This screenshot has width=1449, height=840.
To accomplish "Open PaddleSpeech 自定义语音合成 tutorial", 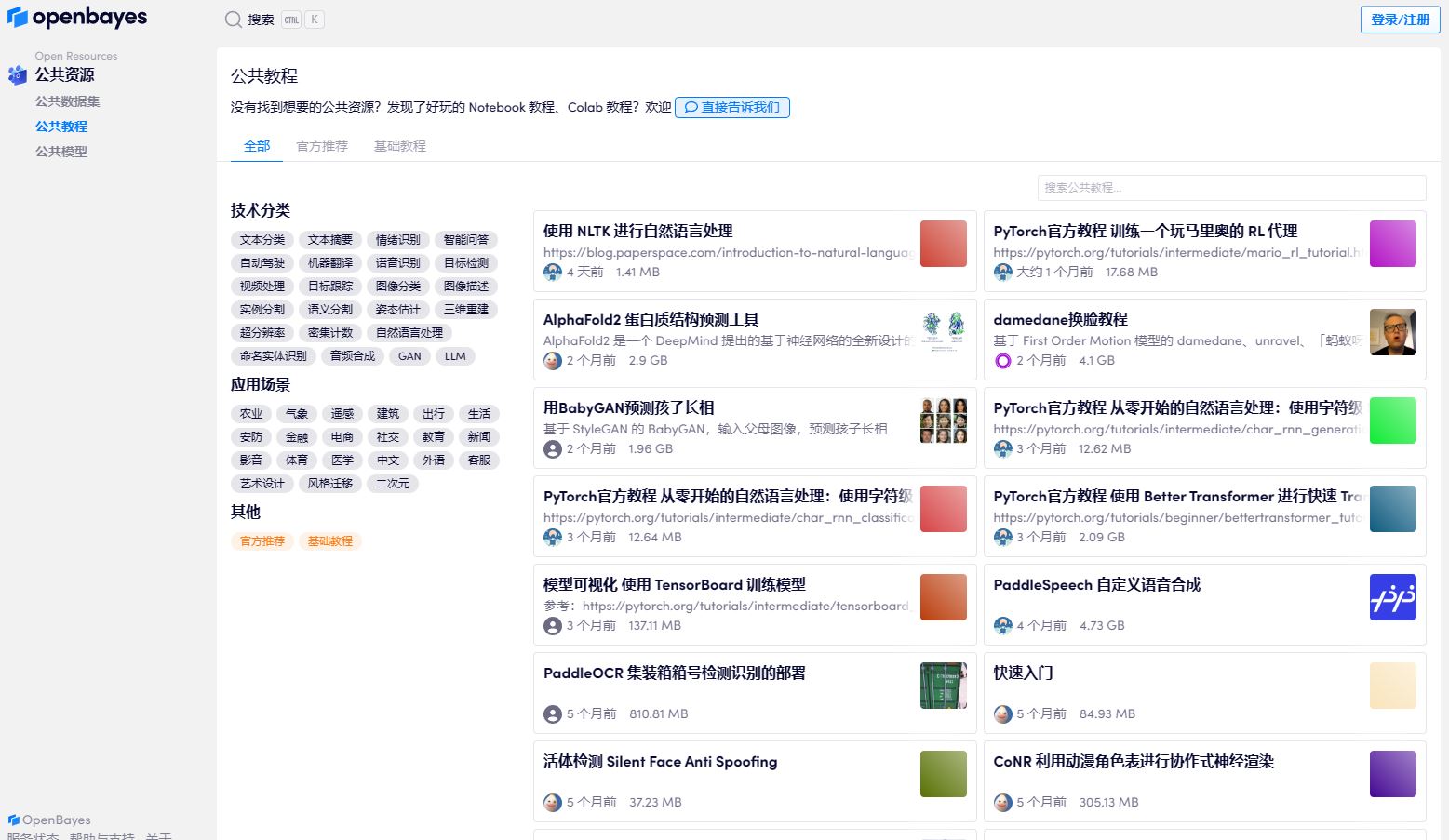I will pyautogui.click(x=1097, y=584).
